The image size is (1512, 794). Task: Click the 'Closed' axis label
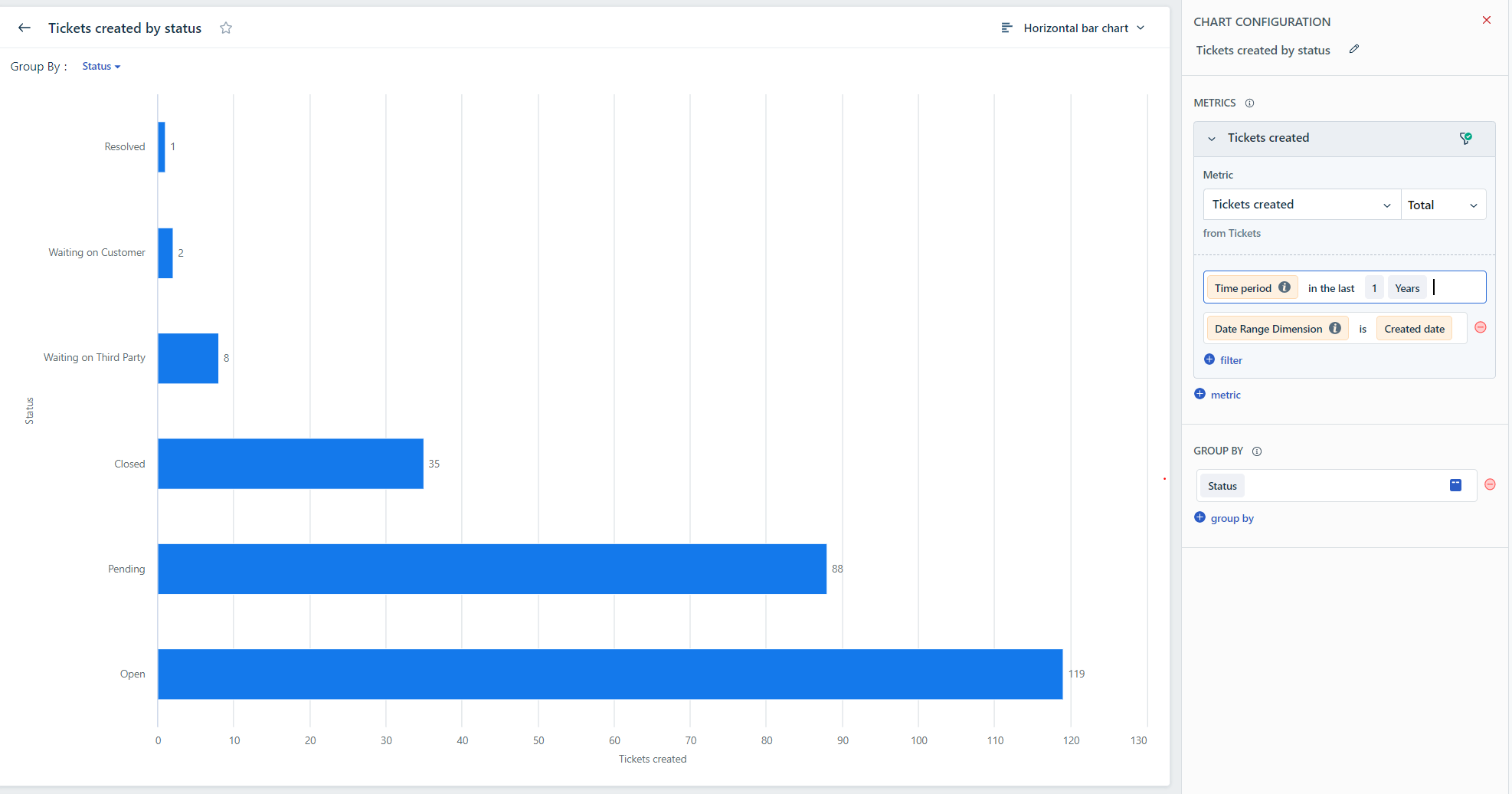(129, 464)
